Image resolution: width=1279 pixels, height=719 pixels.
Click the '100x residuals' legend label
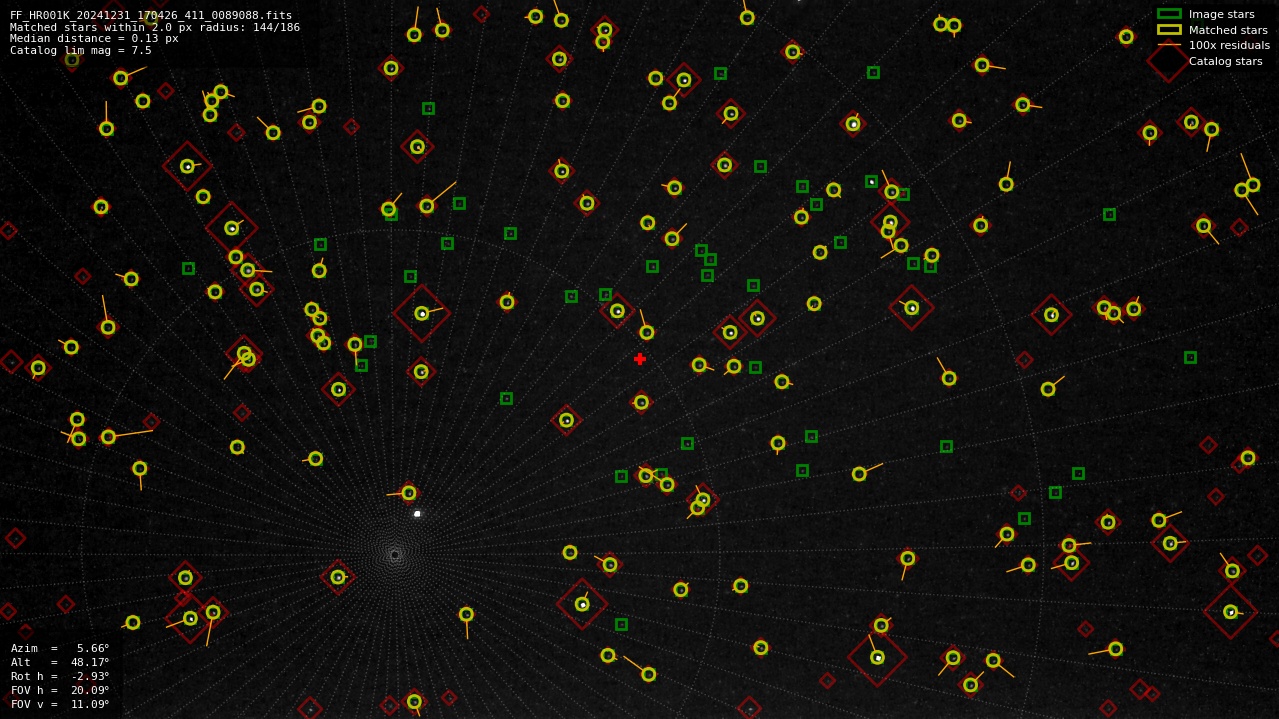coord(1229,45)
